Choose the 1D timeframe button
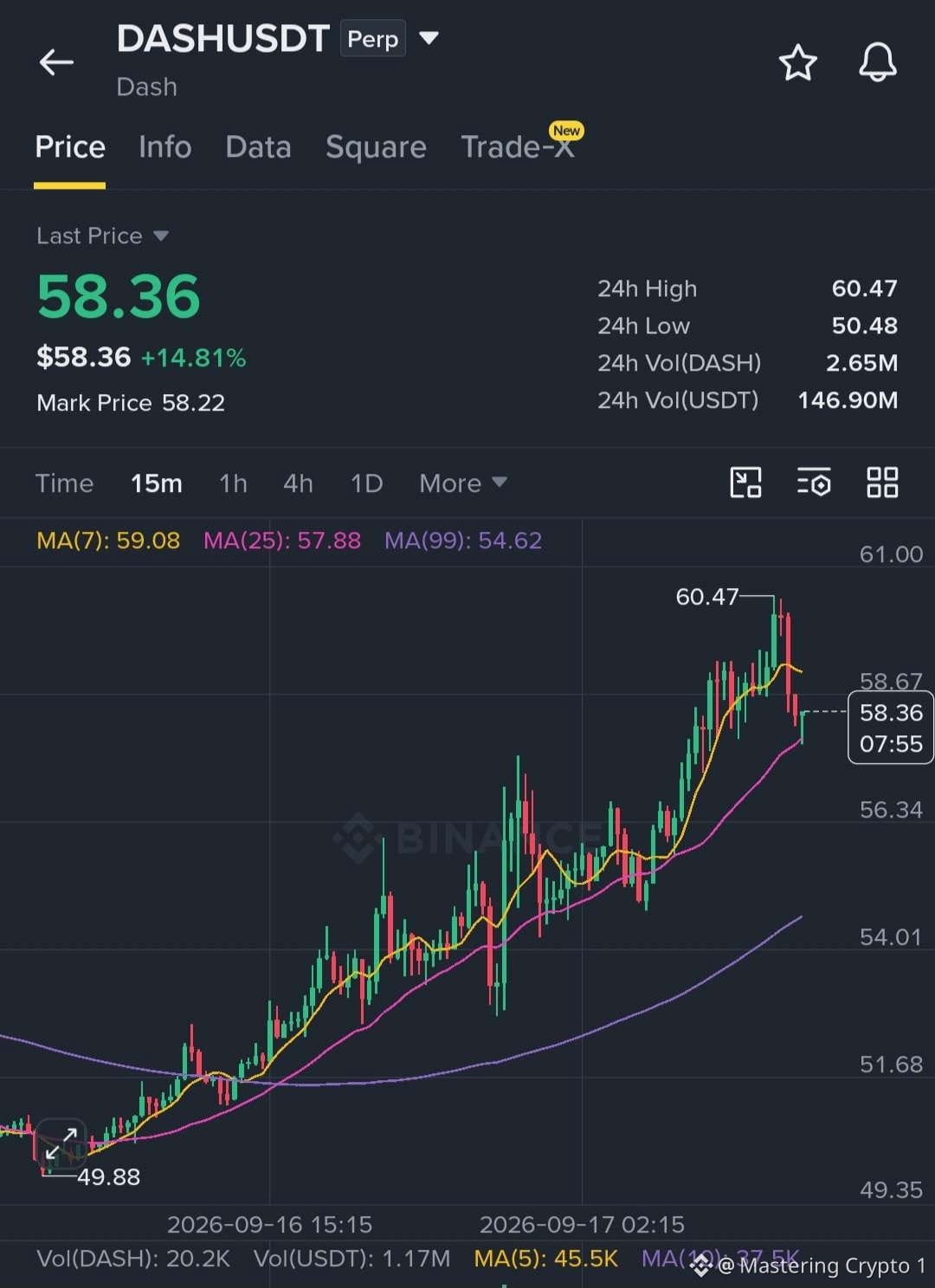The width and height of the screenshot is (935, 1288). click(366, 483)
